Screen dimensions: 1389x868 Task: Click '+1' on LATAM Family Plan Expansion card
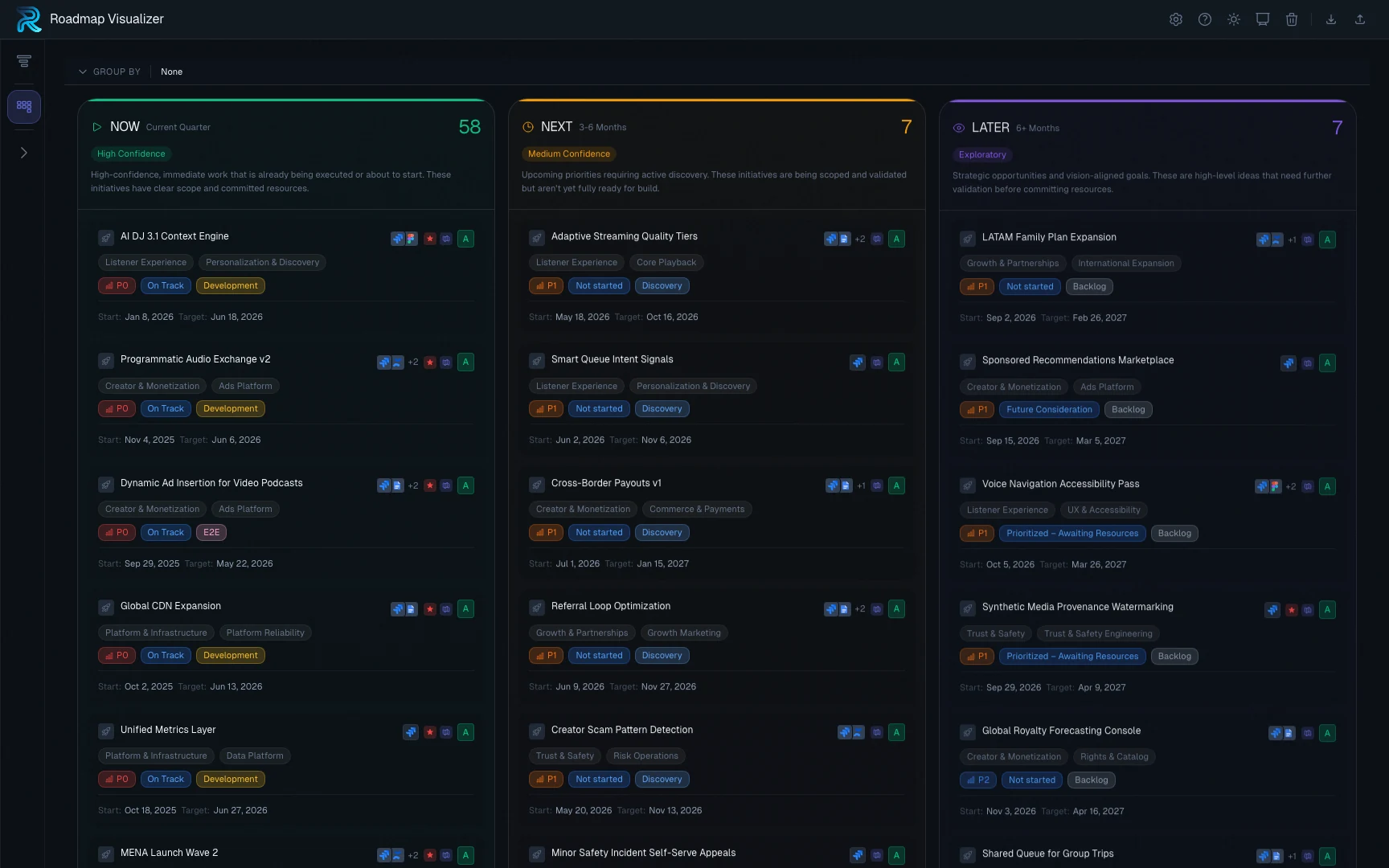[1293, 240]
